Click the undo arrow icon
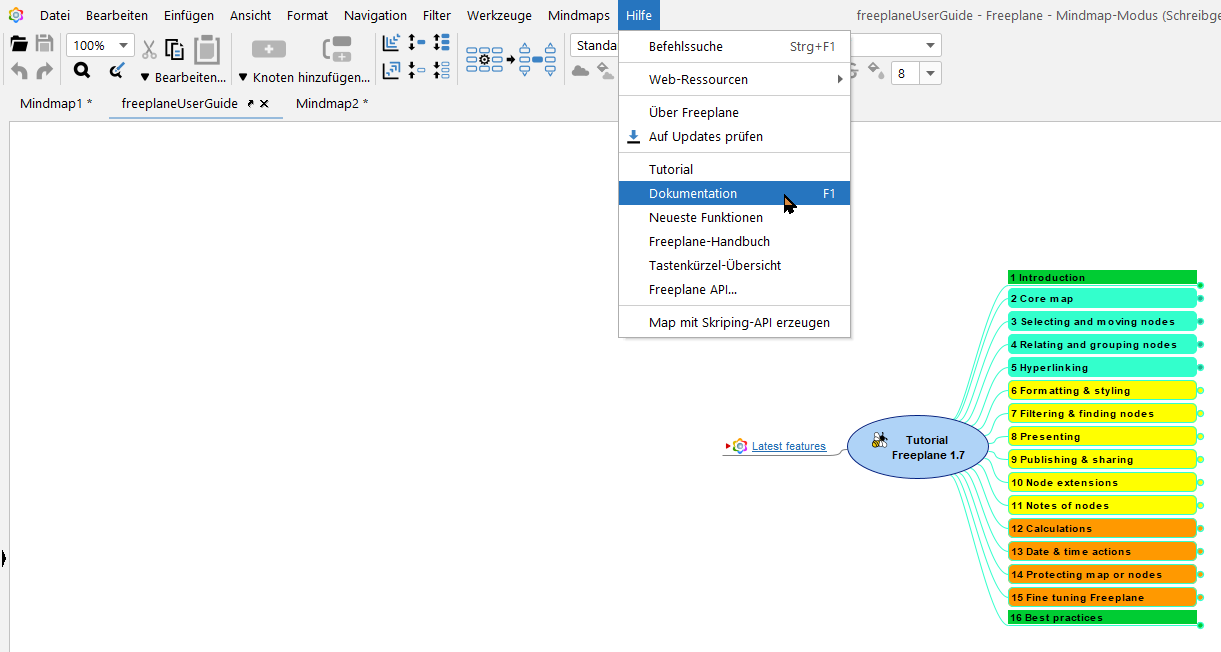 tap(20, 69)
